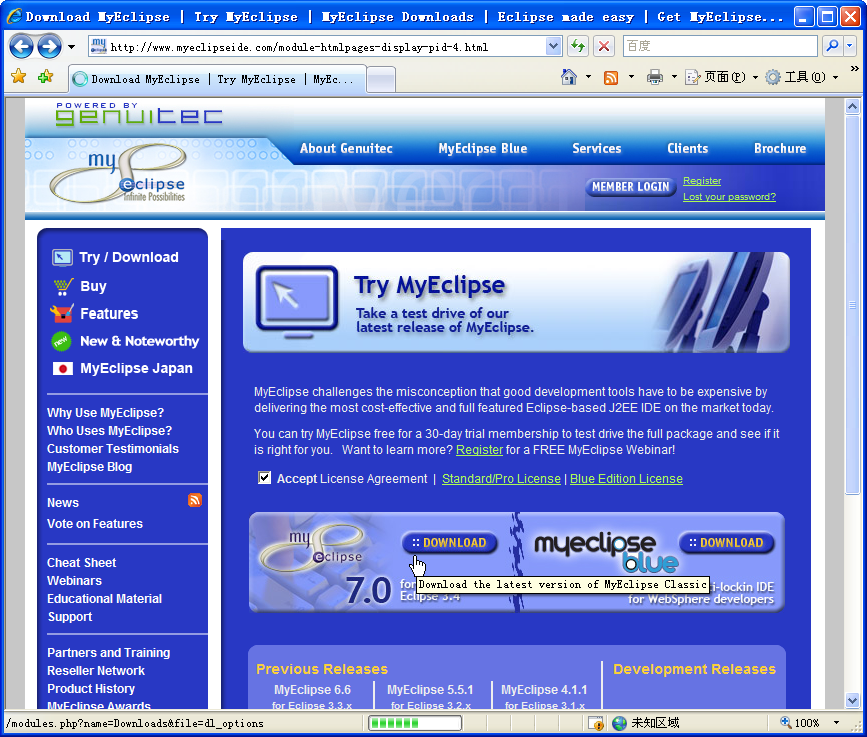Open a new blank tab

point(380,80)
